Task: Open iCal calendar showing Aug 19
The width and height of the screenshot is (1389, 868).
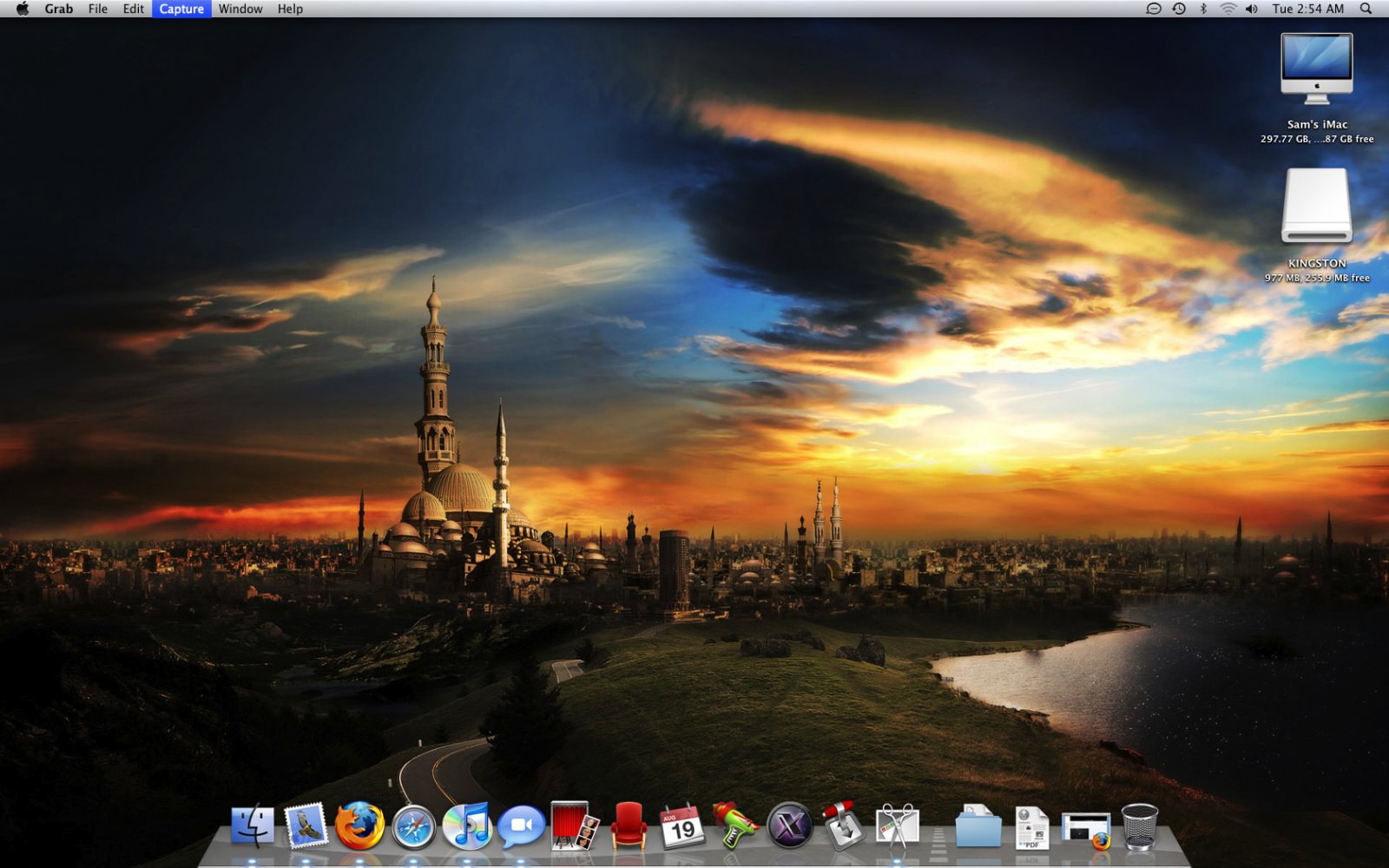Action: [682, 825]
